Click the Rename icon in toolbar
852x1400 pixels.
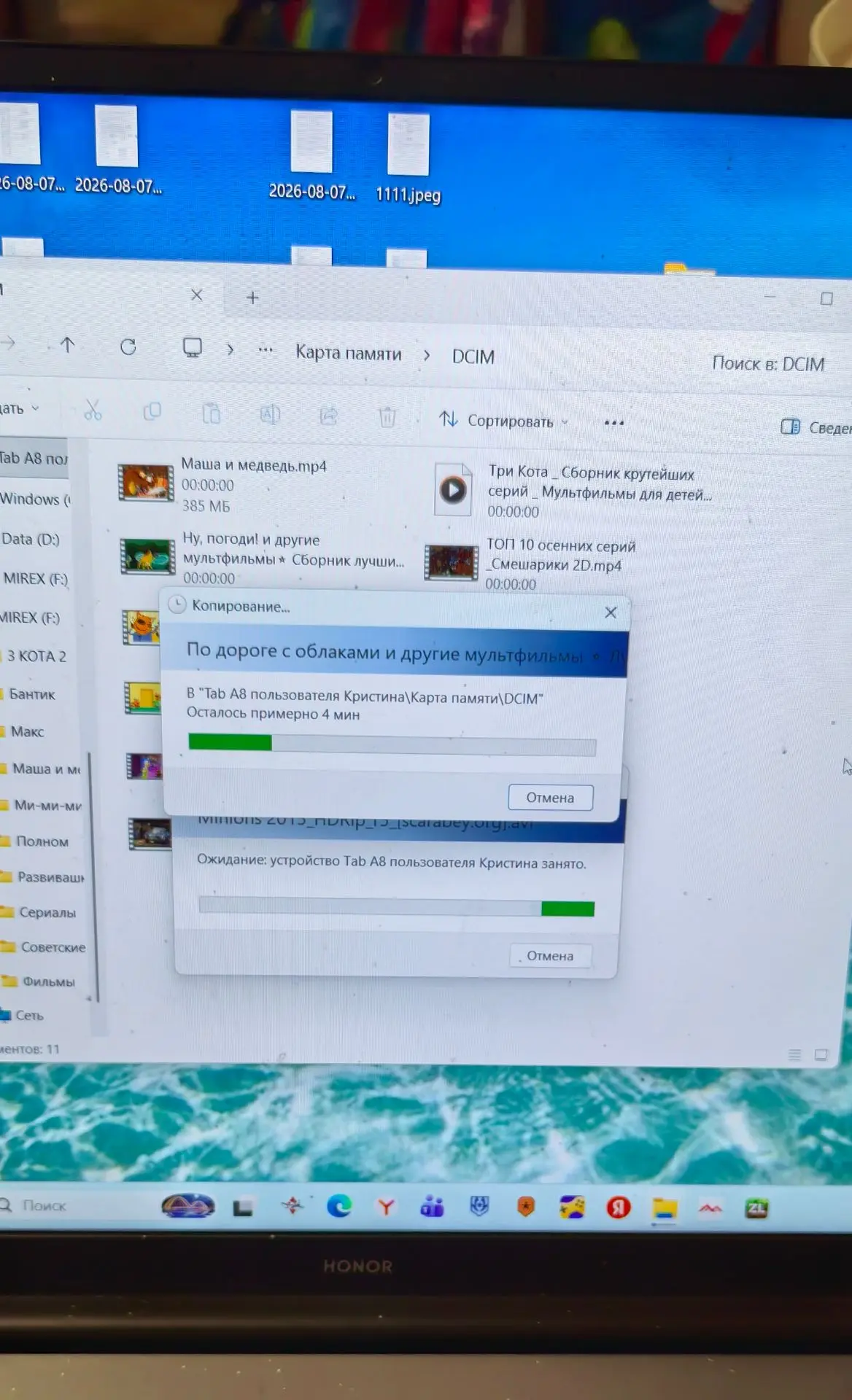270,415
